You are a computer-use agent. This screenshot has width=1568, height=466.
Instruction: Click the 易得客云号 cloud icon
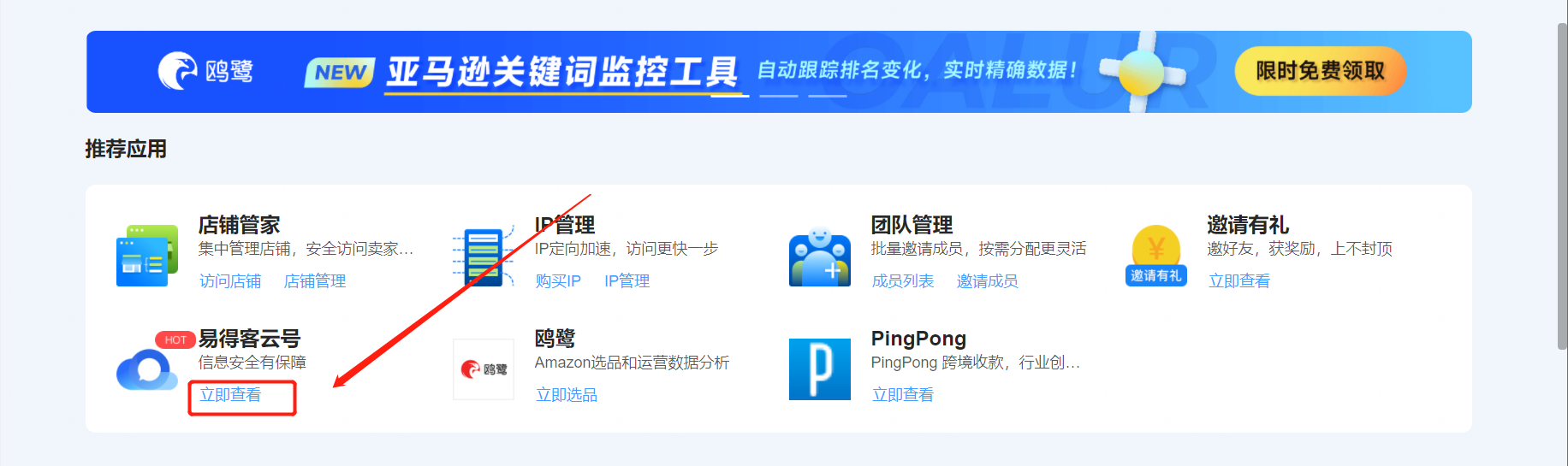coord(146,369)
